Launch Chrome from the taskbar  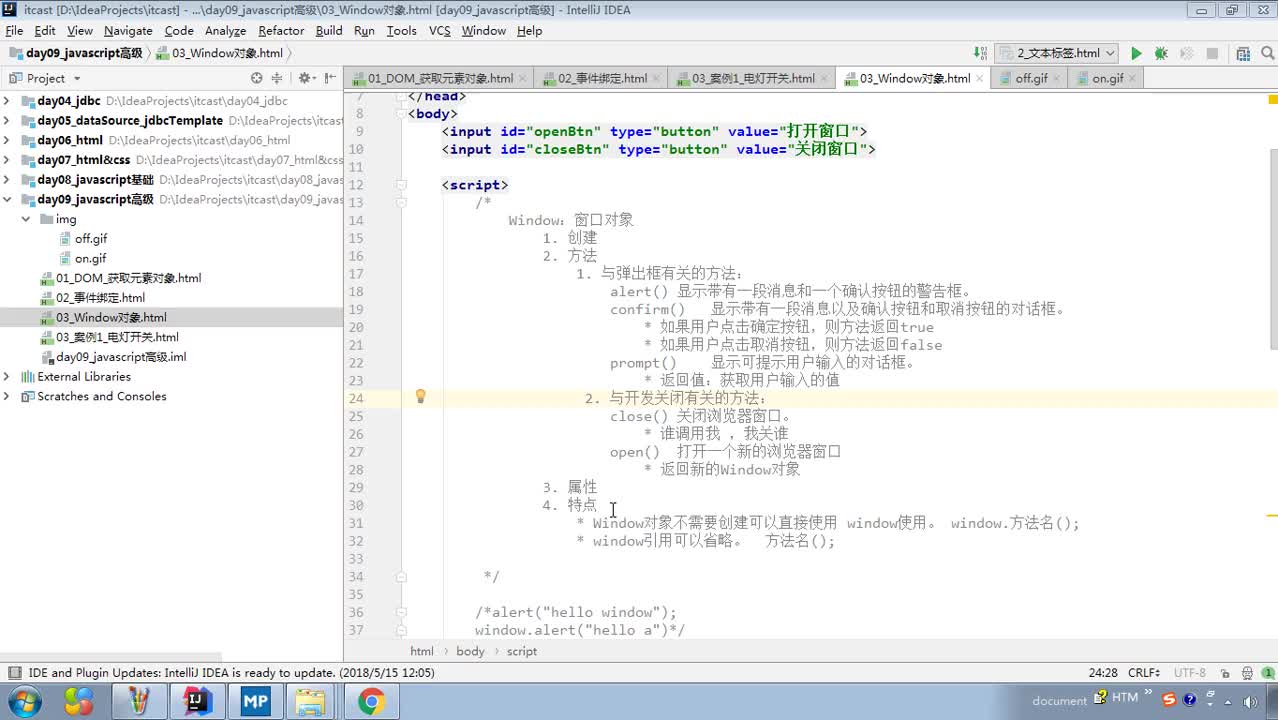click(371, 702)
